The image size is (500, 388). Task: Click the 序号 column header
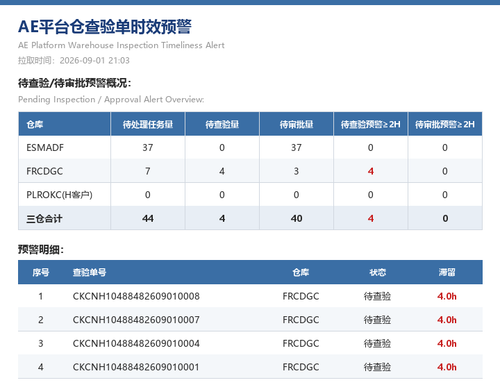(41, 272)
